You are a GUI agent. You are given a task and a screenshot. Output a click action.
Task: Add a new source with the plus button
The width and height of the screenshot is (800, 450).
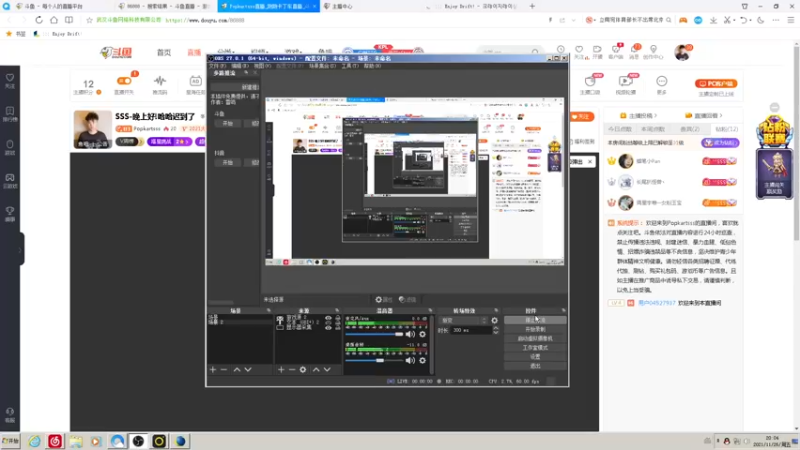281,369
